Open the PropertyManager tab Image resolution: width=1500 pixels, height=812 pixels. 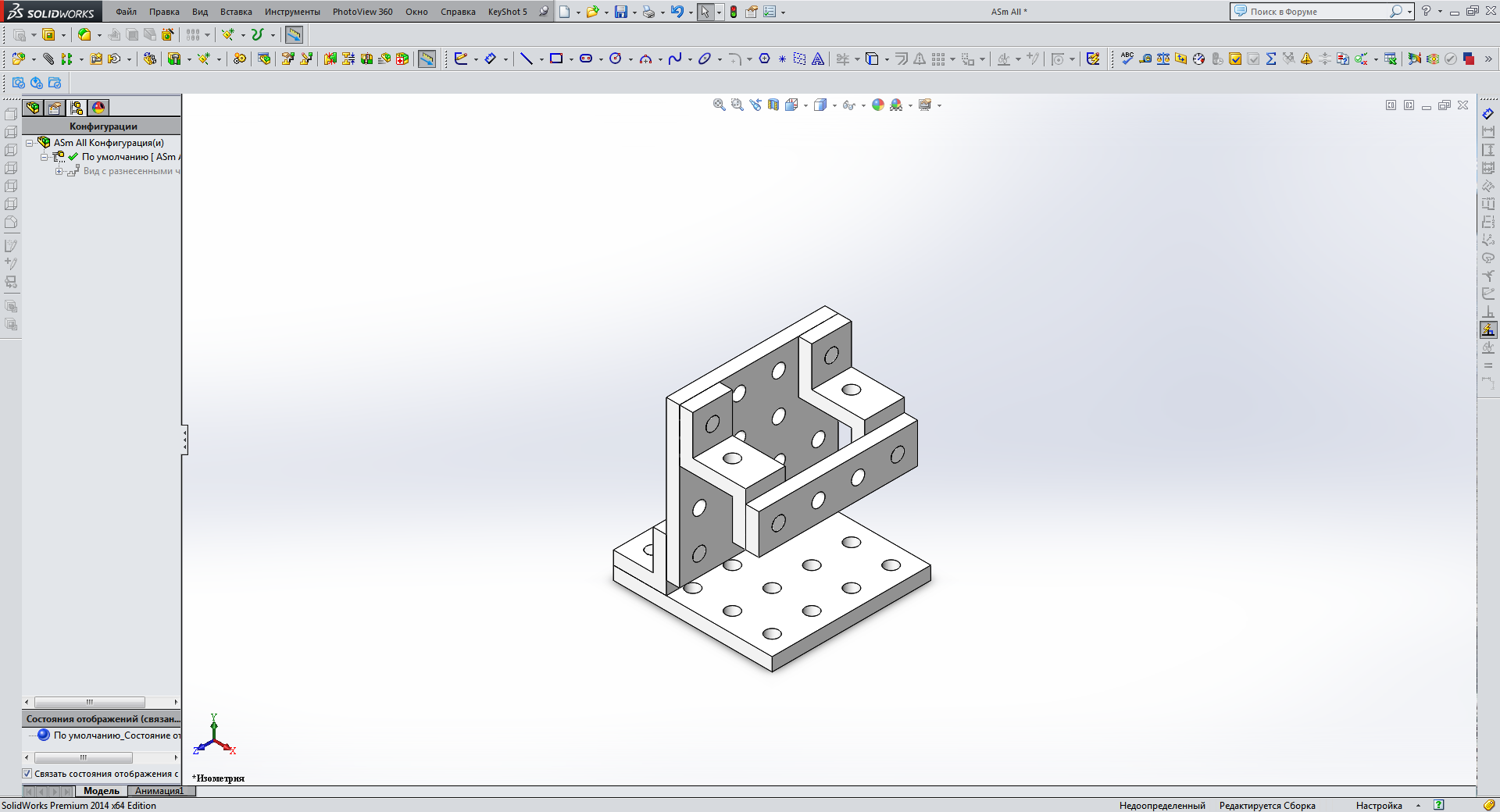(x=55, y=108)
